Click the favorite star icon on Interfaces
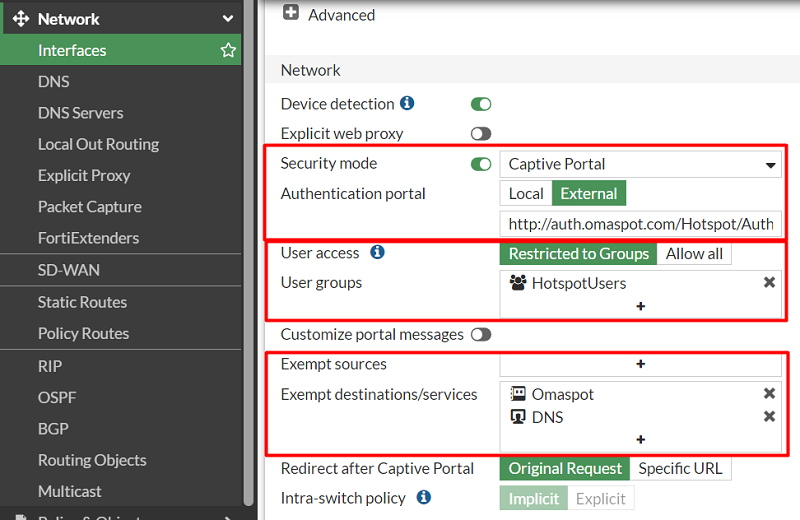This screenshot has width=800, height=520. (228, 50)
